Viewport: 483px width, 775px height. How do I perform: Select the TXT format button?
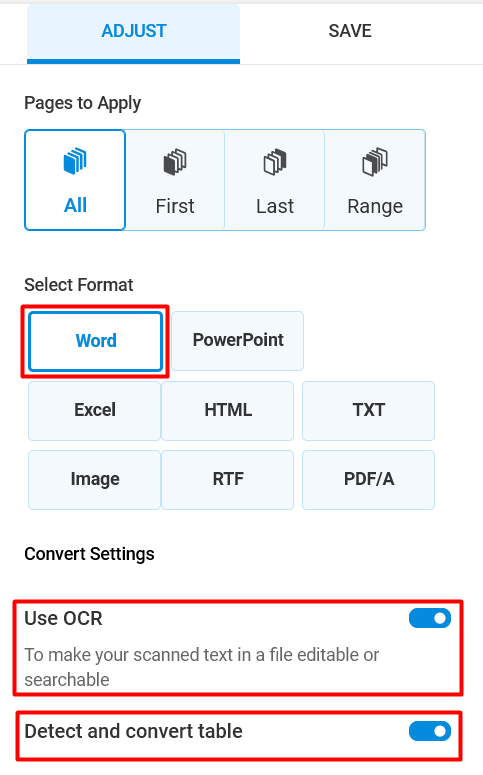(368, 410)
